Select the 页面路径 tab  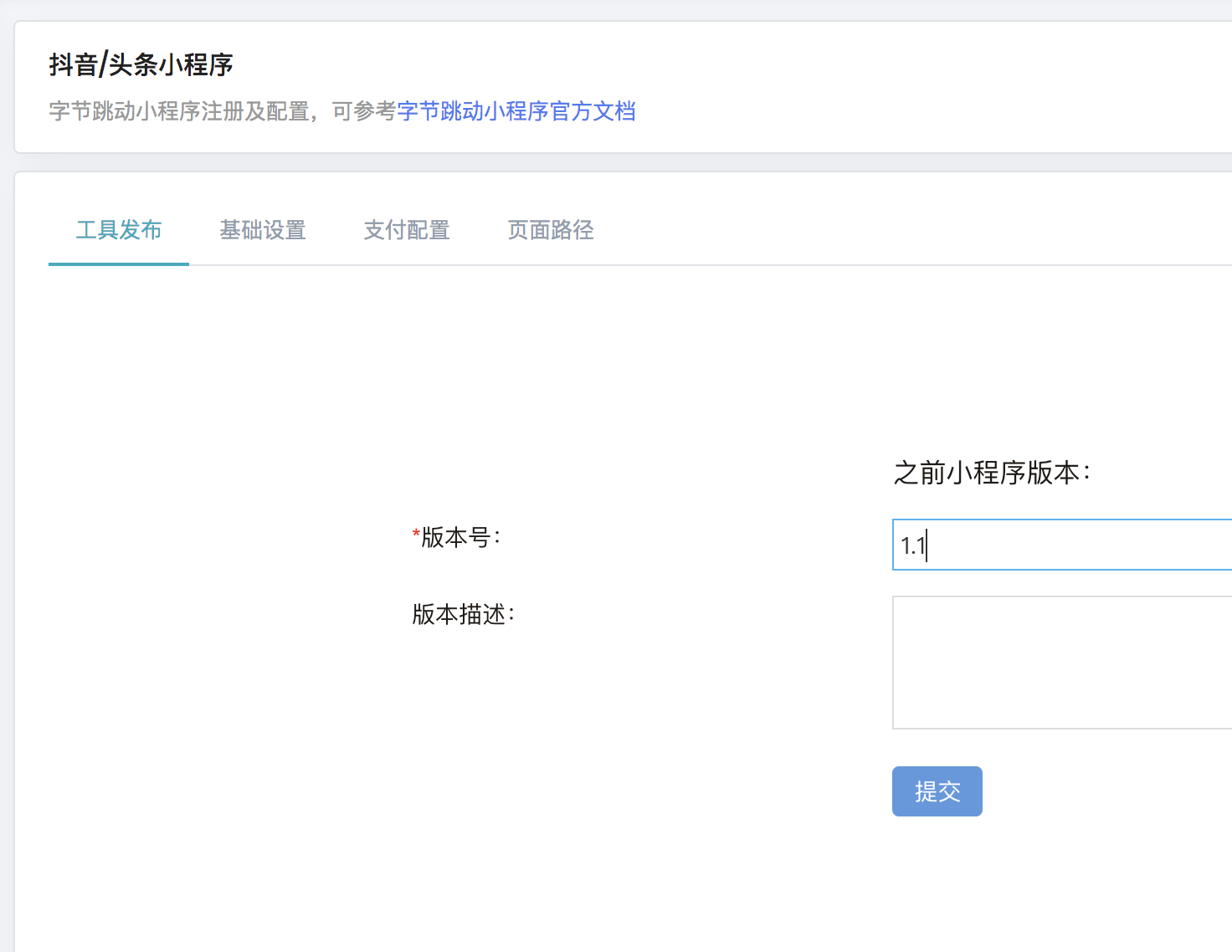[551, 230]
